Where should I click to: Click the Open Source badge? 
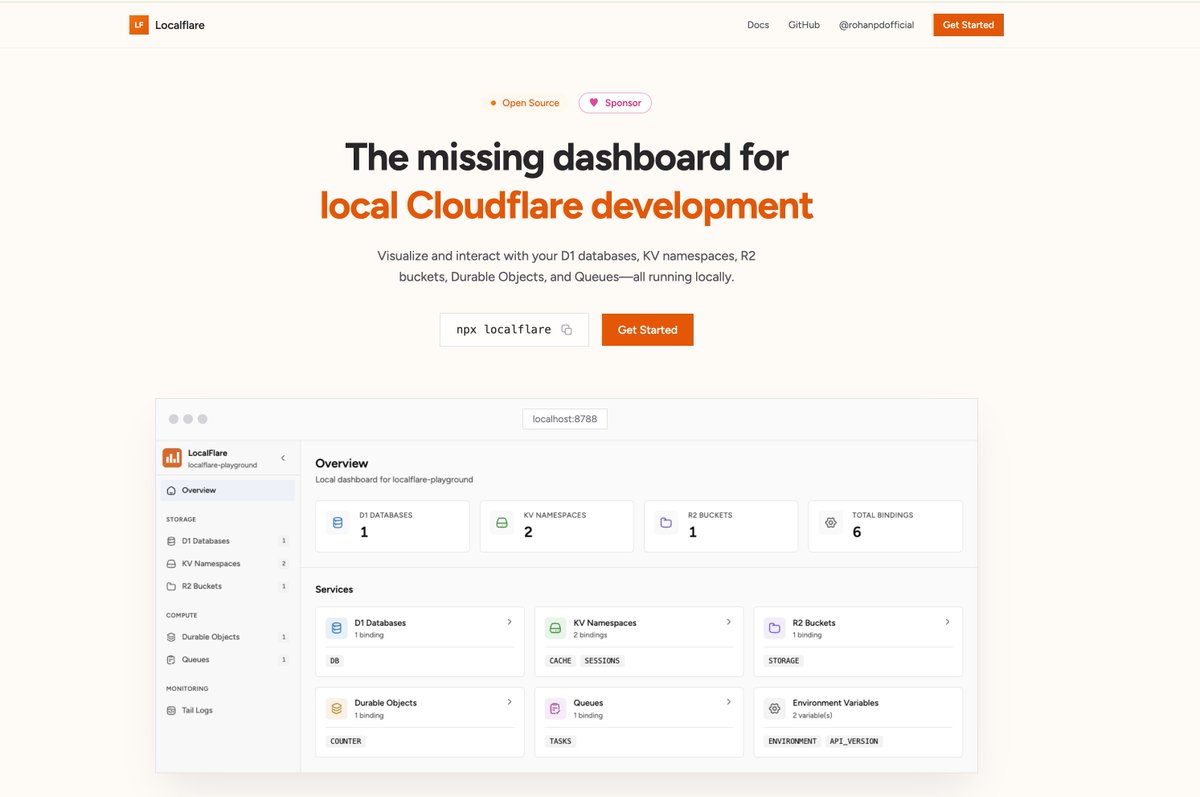click(x=525, y=103)
